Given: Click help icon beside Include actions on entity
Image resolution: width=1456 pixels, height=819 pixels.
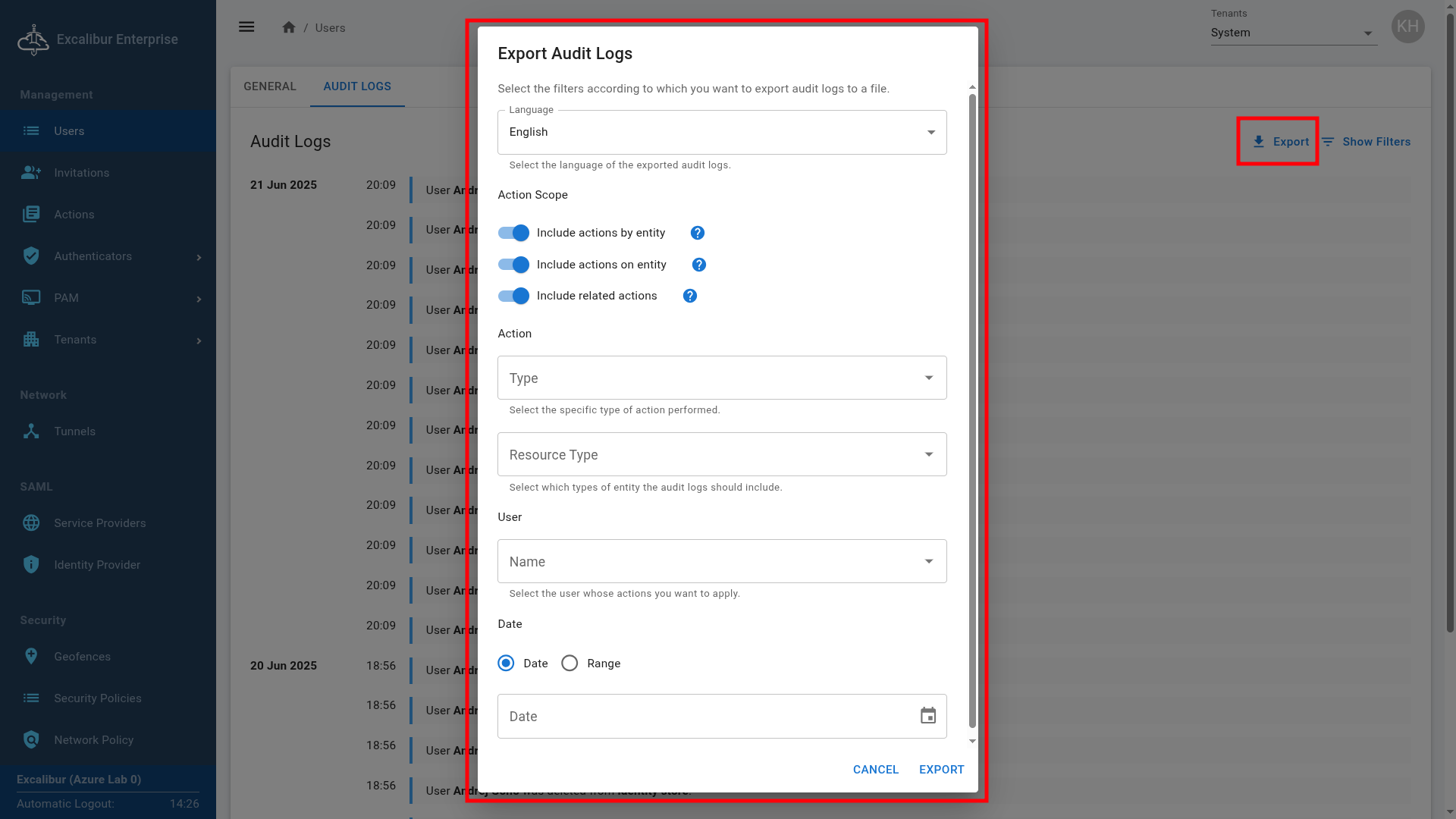Looking at the screenshot, I should click(699, 265).
